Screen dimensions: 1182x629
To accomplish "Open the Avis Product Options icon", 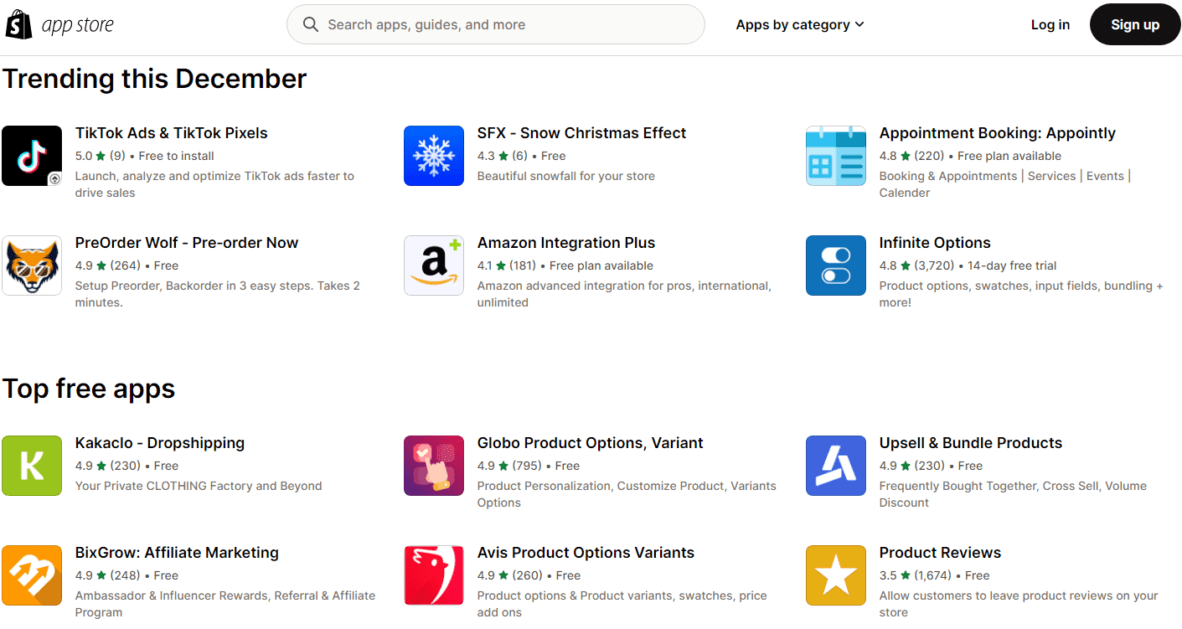I will click(x=434, y=576).
